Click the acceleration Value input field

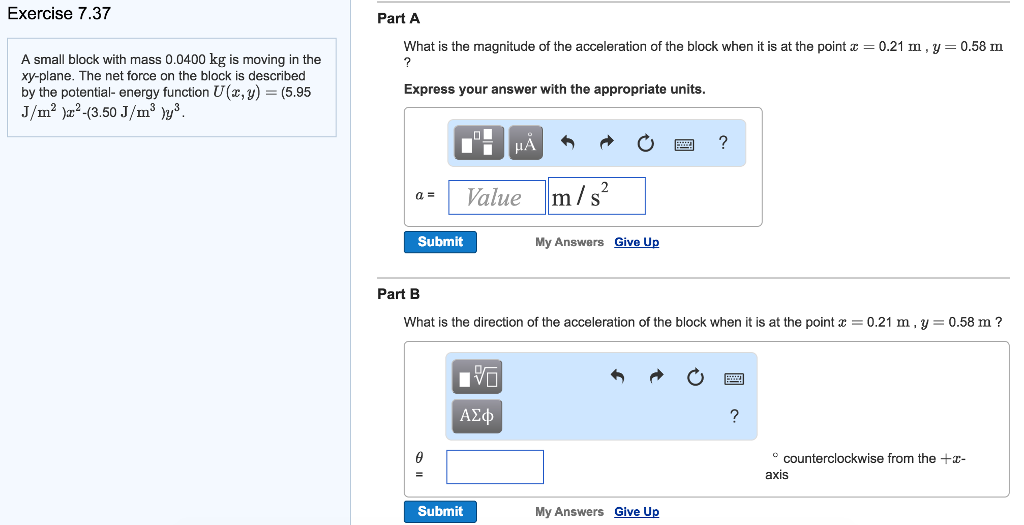(496, 197)
